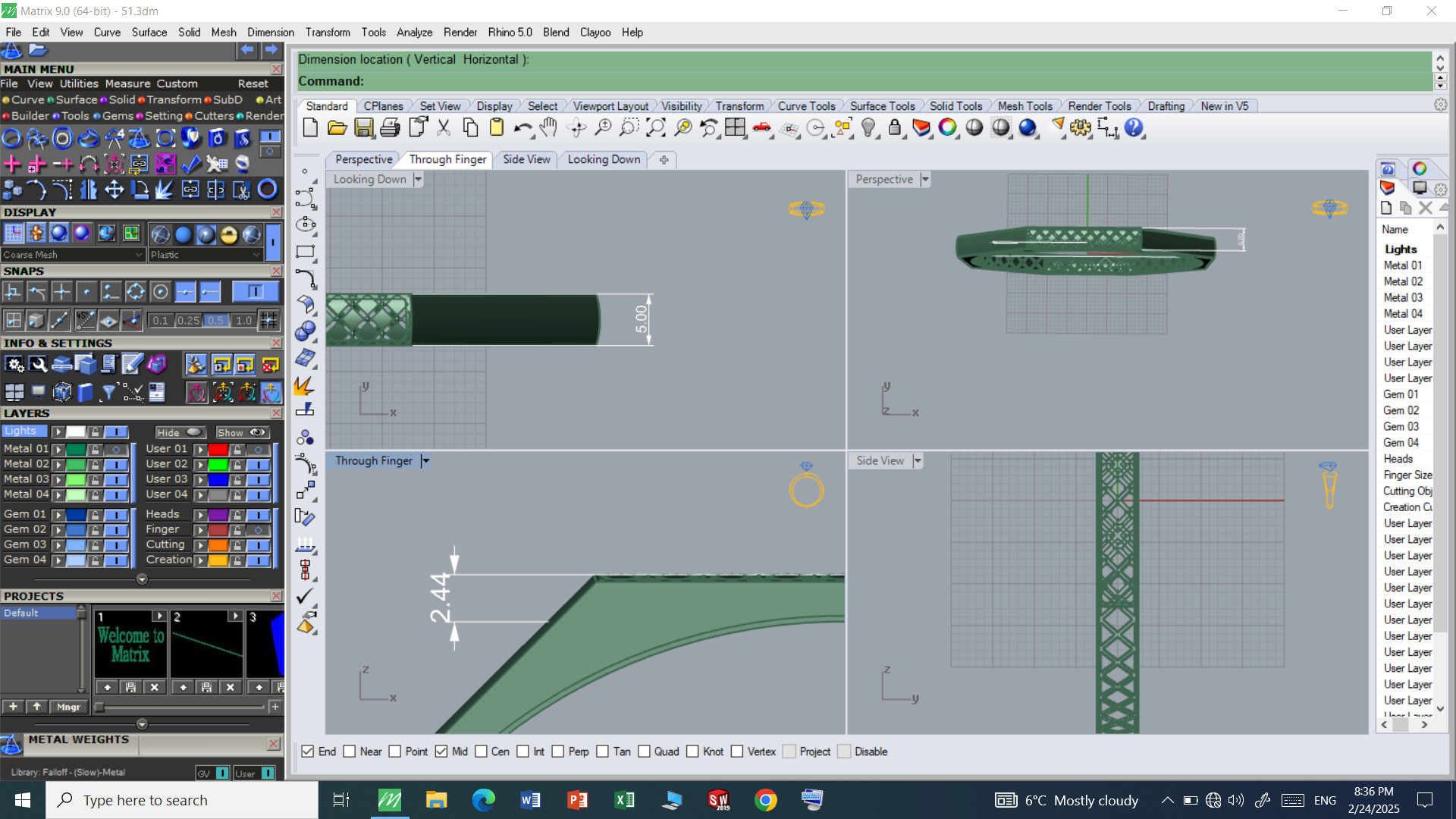Toggle the Mid osnap checkbox
This screenshot has width=1456, height=819.
click(441, 752)
